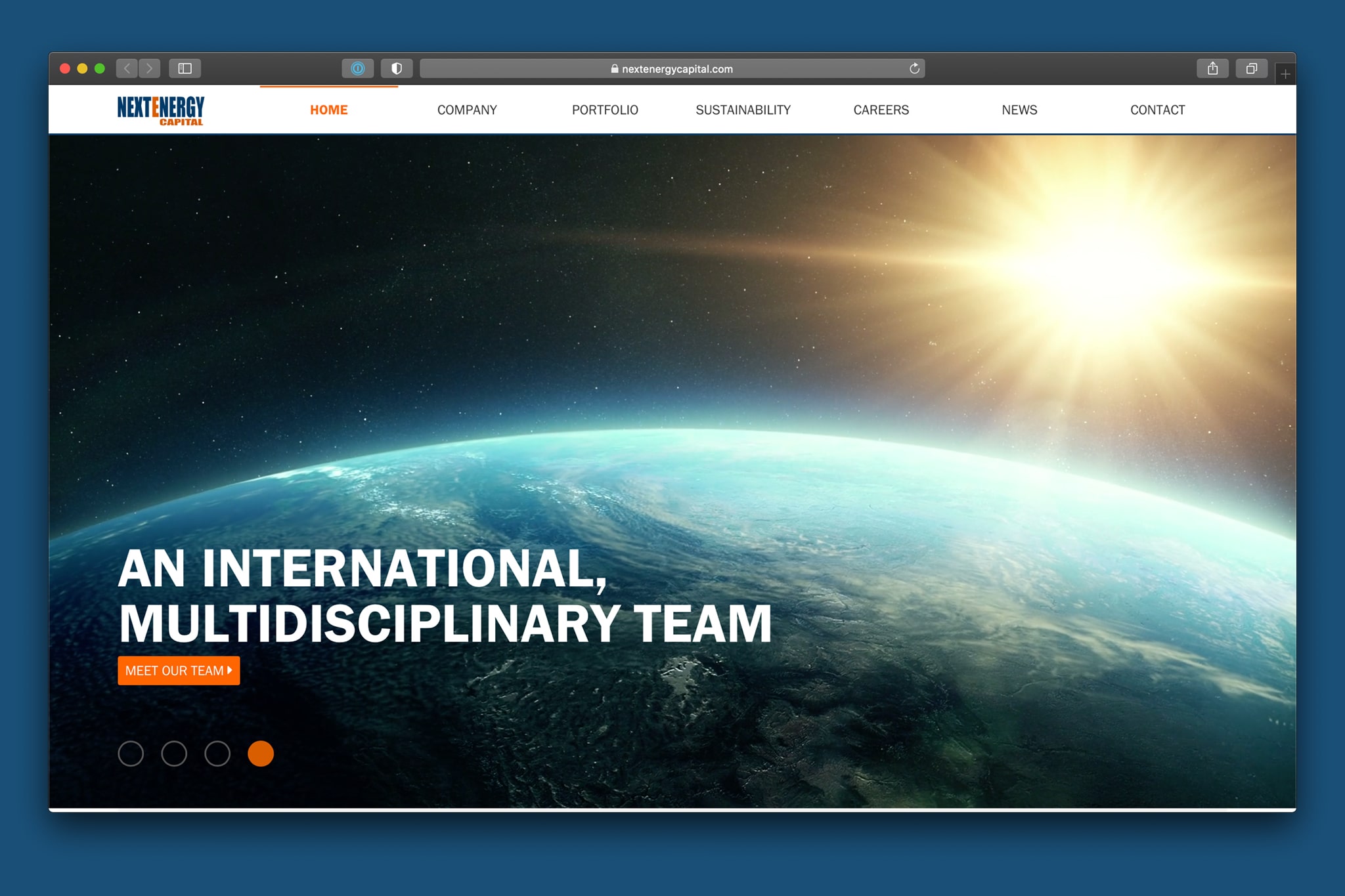This screenshot has width=1345, height=896.
Task: Click the nextenergycapital.com address field
Action: [672, 68]
